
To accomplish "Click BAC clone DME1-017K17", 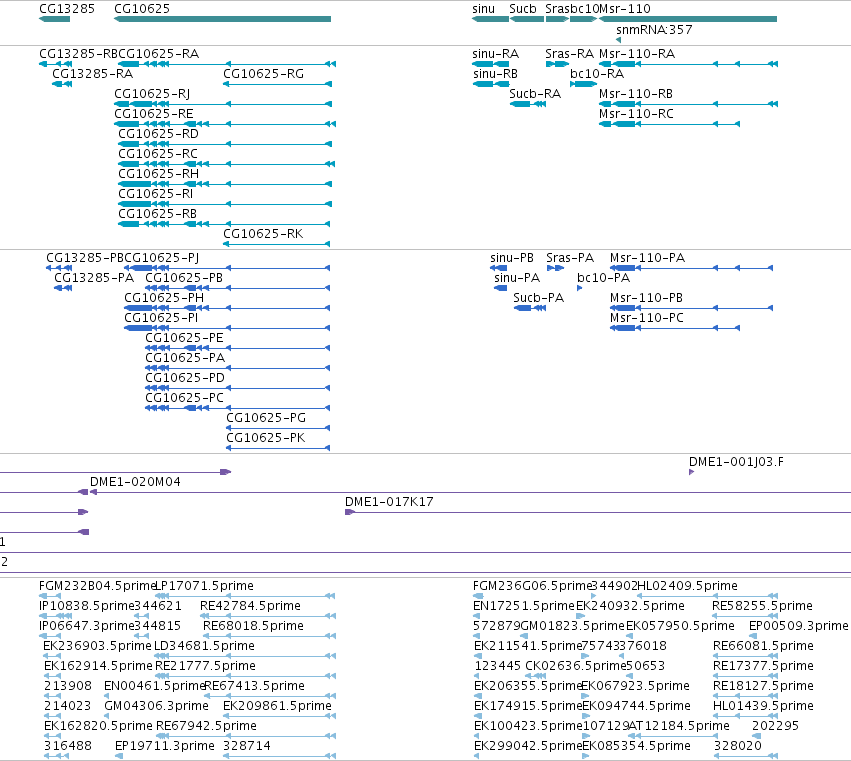I will [598, 512].
